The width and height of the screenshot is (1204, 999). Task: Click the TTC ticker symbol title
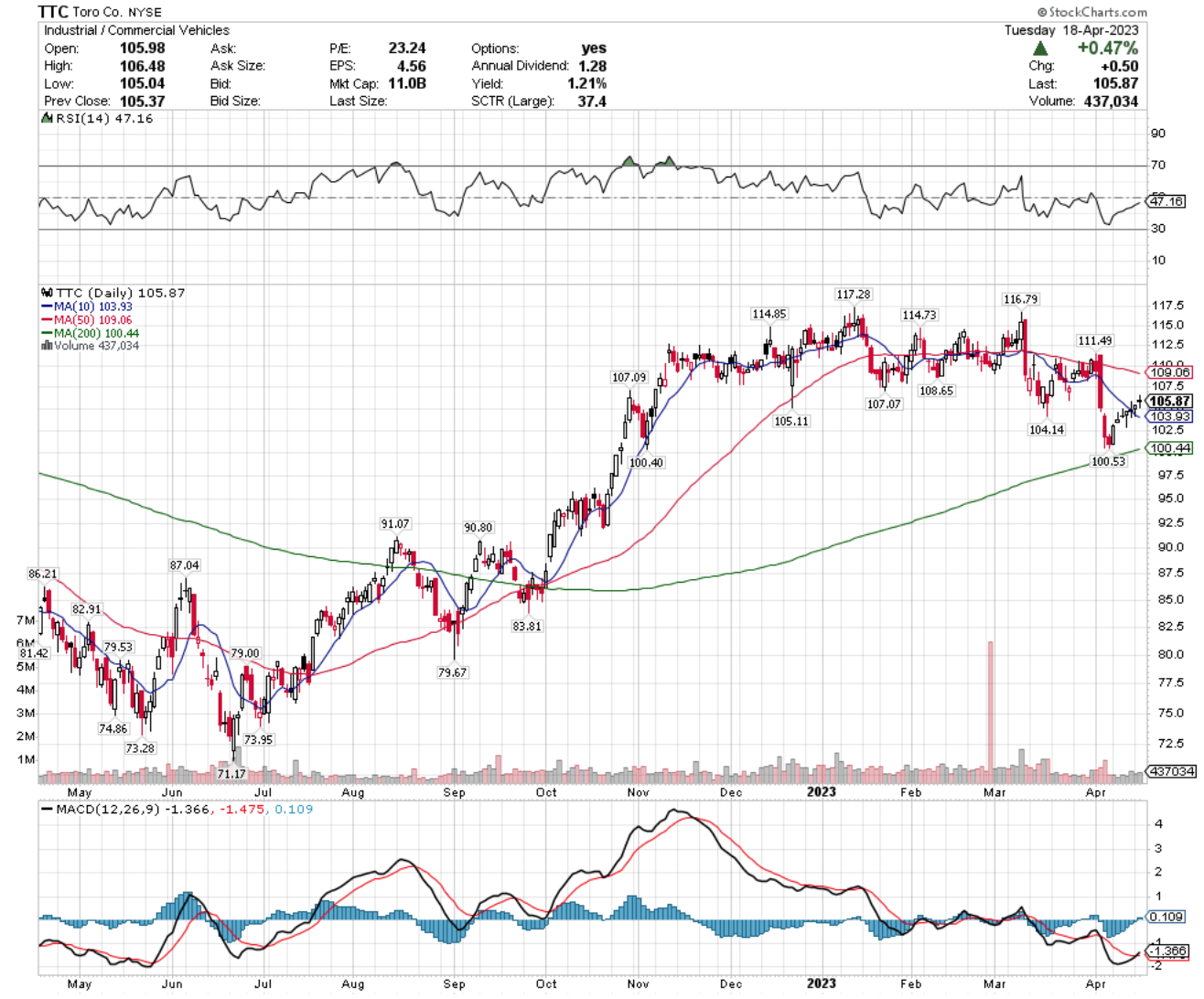(x=54, y=12)
